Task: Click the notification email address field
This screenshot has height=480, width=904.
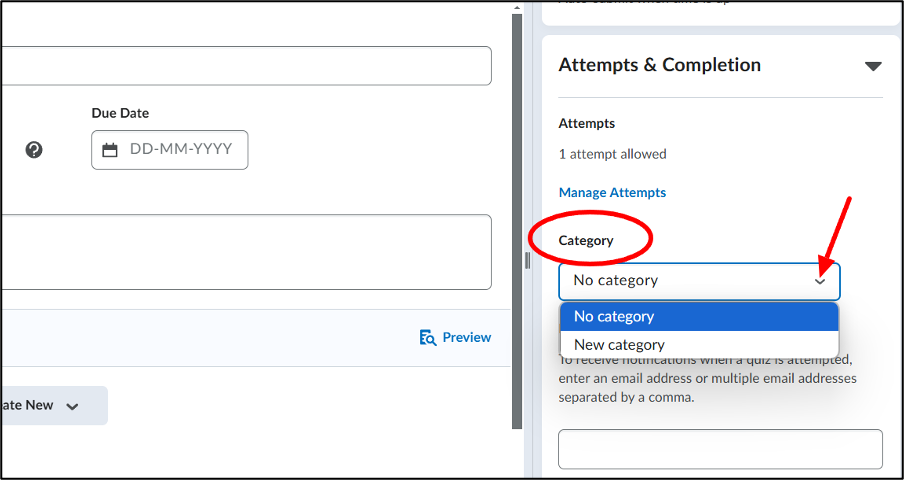Action: pos(720,449)
